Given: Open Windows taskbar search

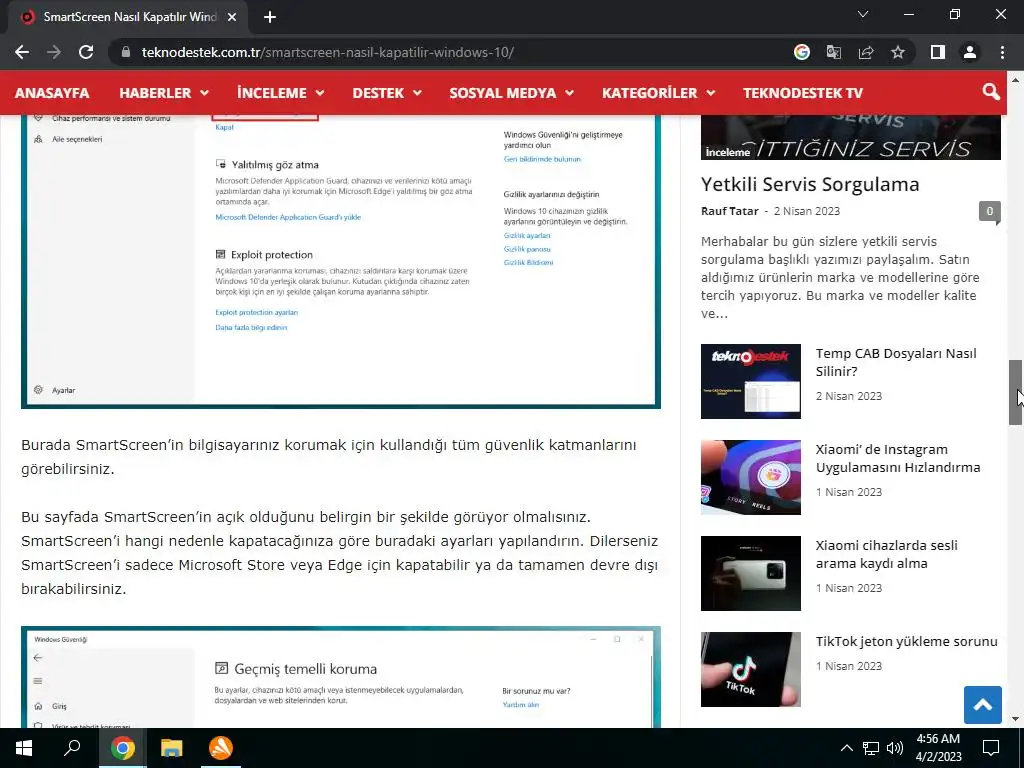Looking at the screenshot, I should [x=72, y=748].
